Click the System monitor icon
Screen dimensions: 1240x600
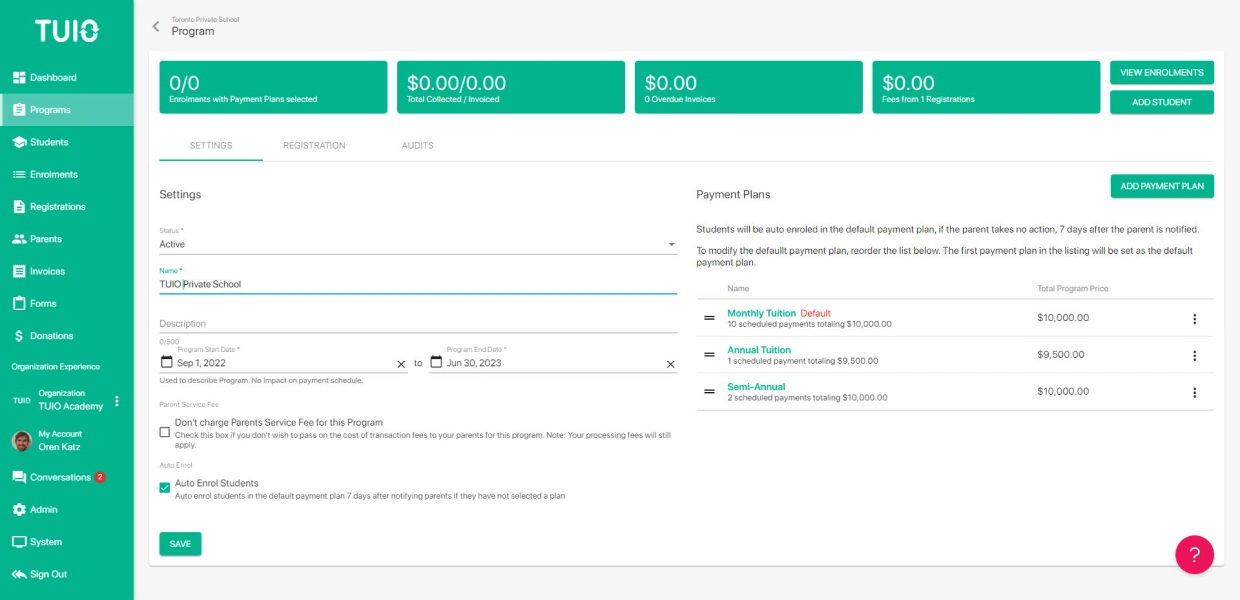click(x=19, y=542)
